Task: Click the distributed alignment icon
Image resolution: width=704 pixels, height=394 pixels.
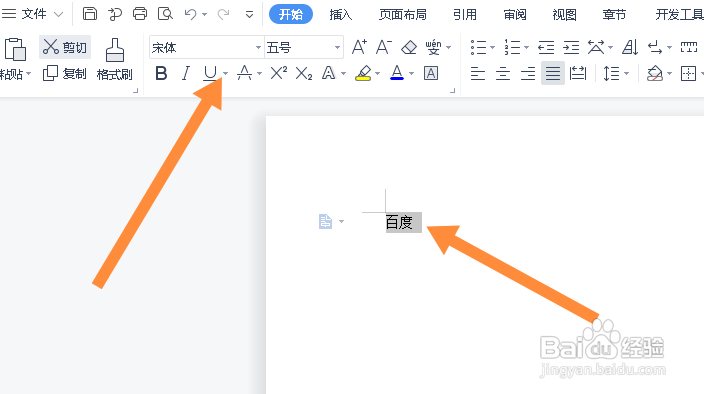Action: click(x=578, y=73)
